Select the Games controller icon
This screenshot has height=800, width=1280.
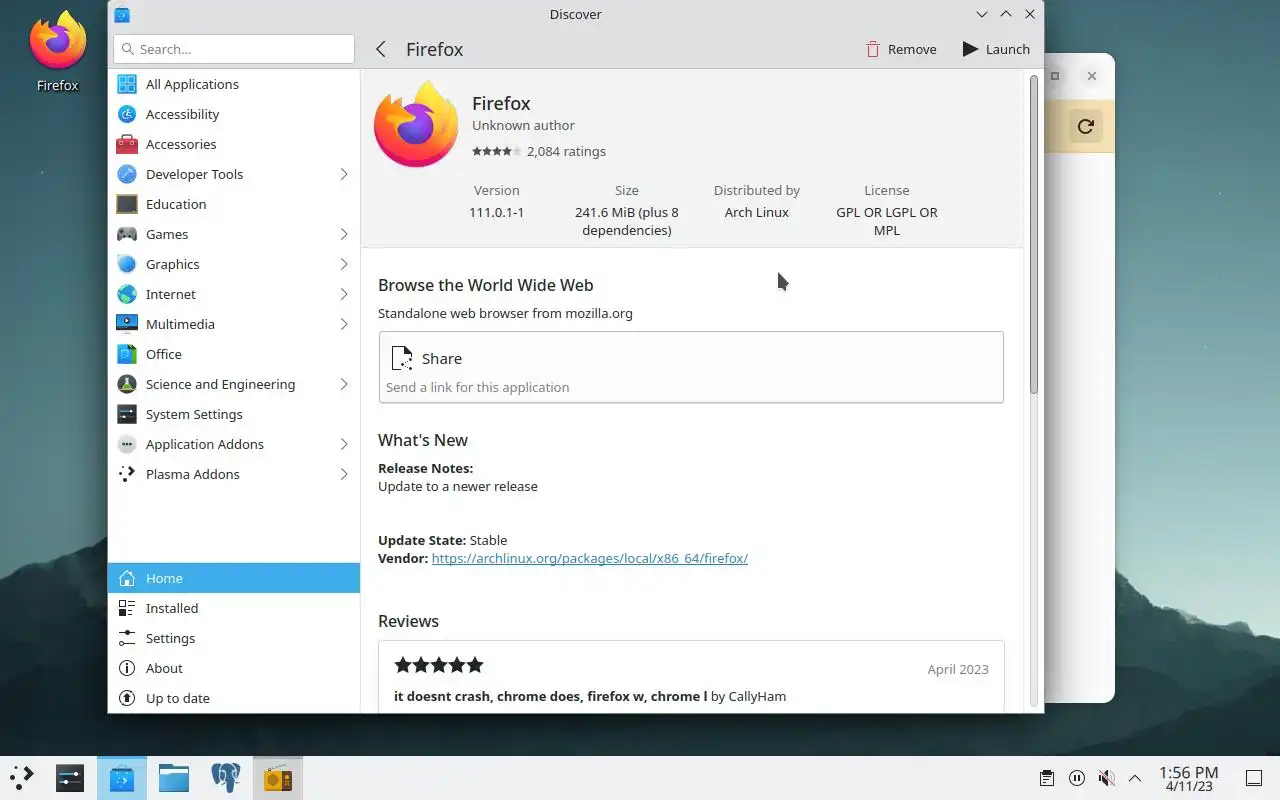click(x=127, y=234)
